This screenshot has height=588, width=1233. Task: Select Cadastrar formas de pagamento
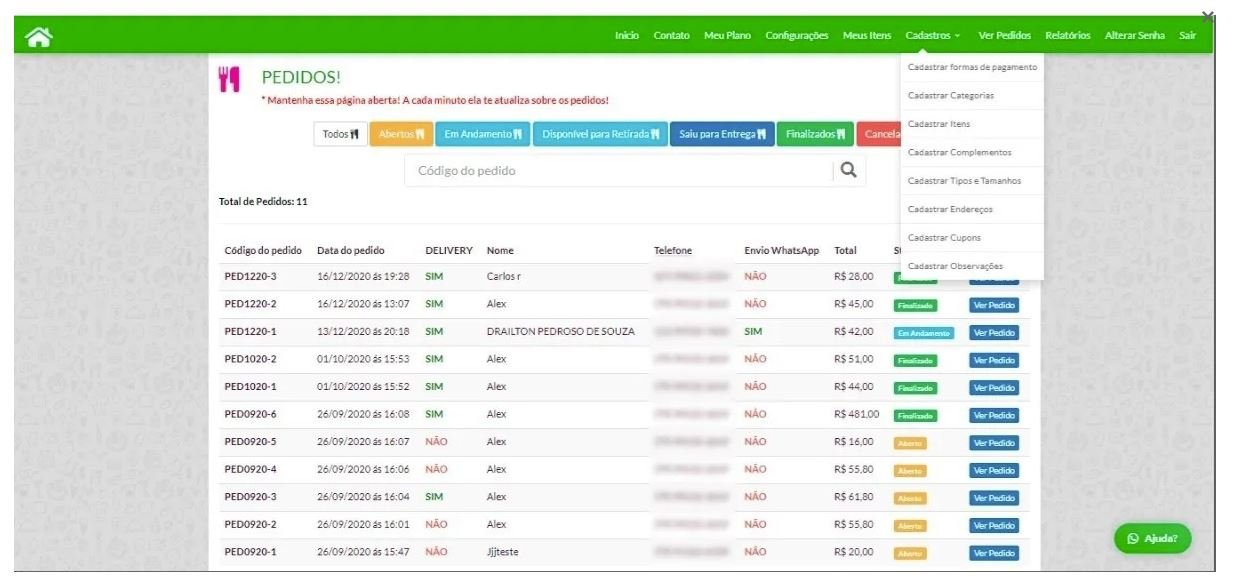(x=972, y=68)
